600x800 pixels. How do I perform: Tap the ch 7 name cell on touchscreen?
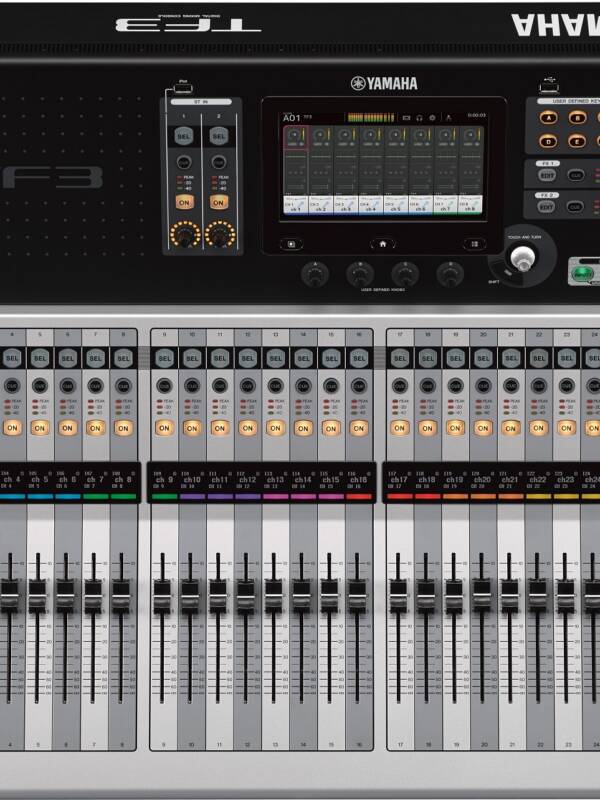[x=445, y=205]
